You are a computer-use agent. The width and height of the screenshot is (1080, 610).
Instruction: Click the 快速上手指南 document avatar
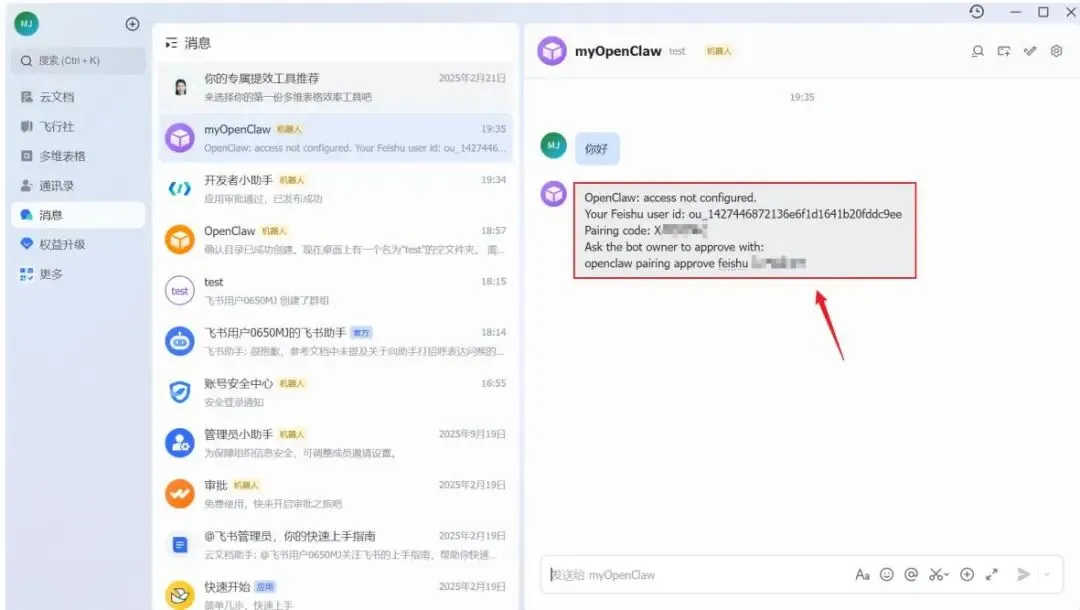coord(180,545)
